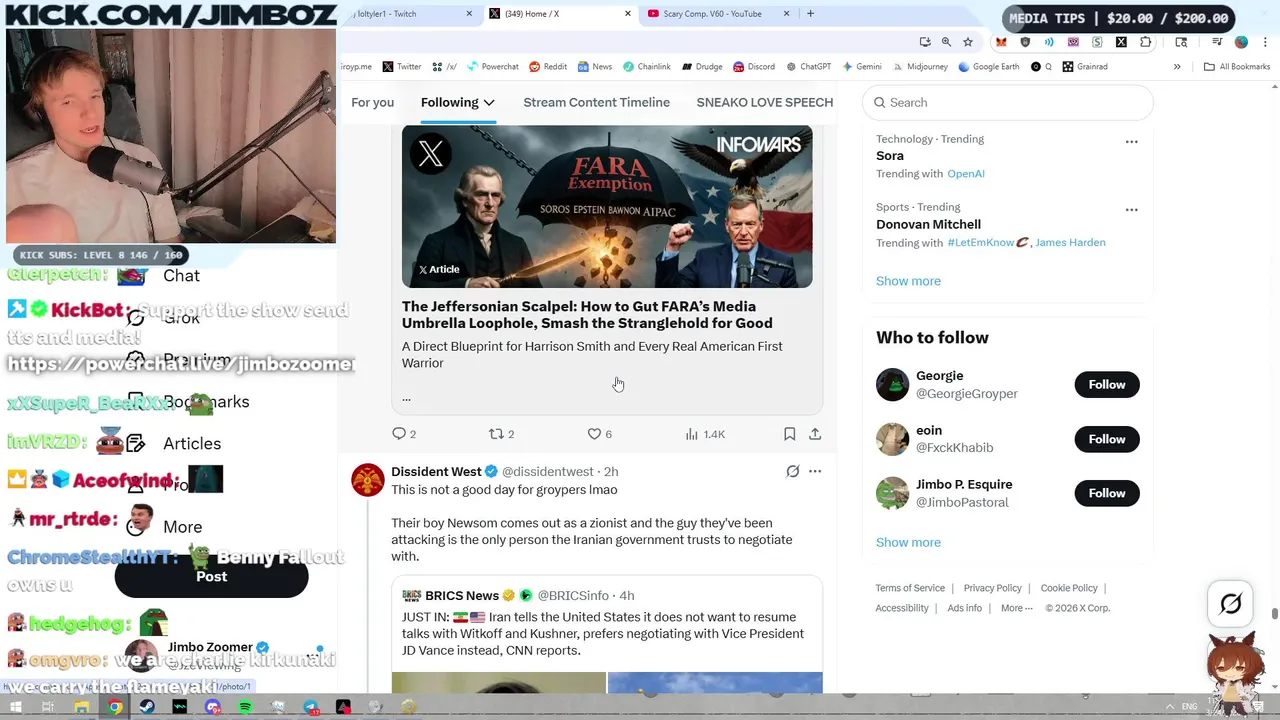The image size is (1280, 720).
Task: Open Articles in the left sidebar
Action: (x=174, y=444)
